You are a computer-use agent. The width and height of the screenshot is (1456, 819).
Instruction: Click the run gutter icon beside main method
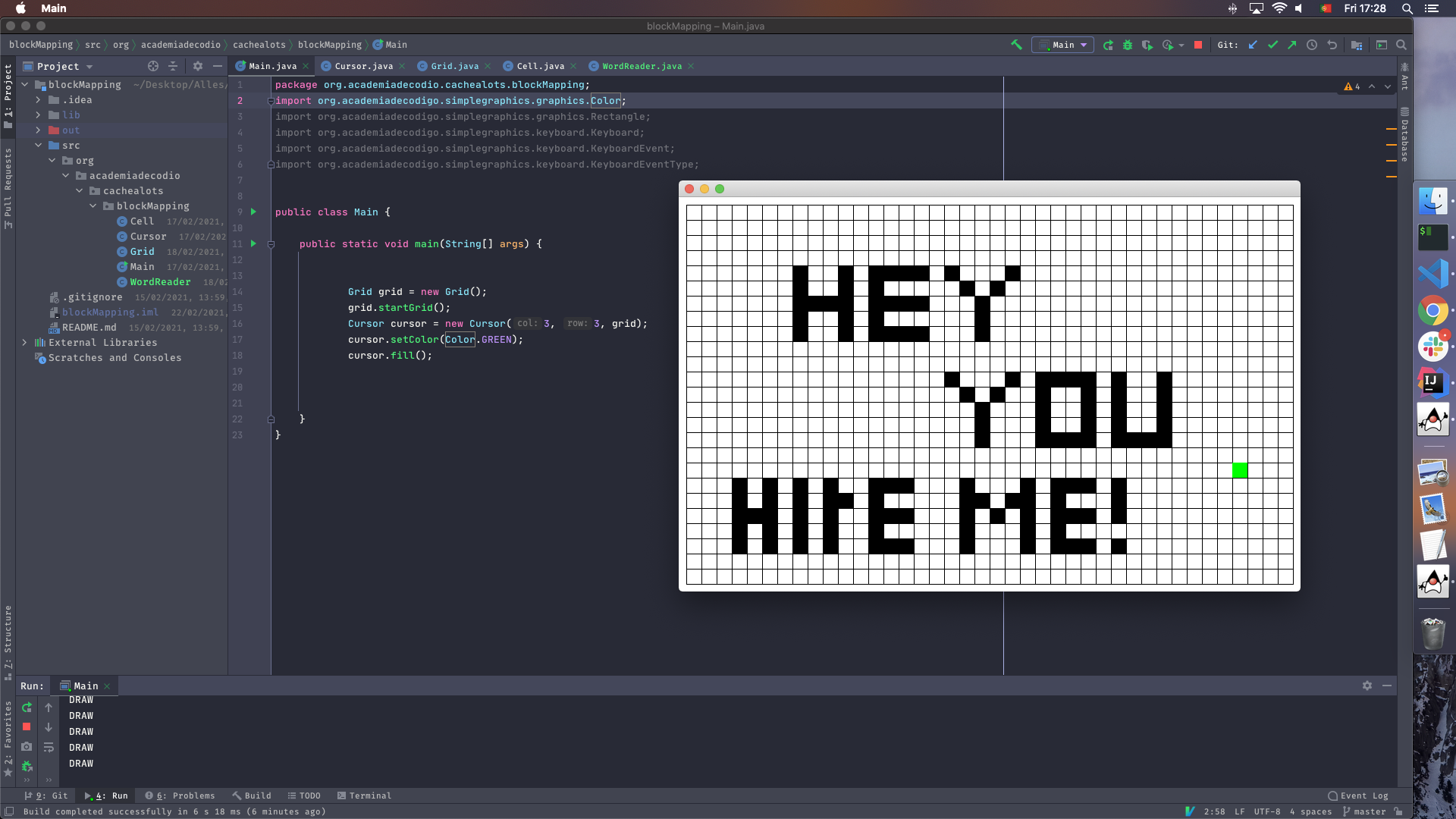click(253, 244)
